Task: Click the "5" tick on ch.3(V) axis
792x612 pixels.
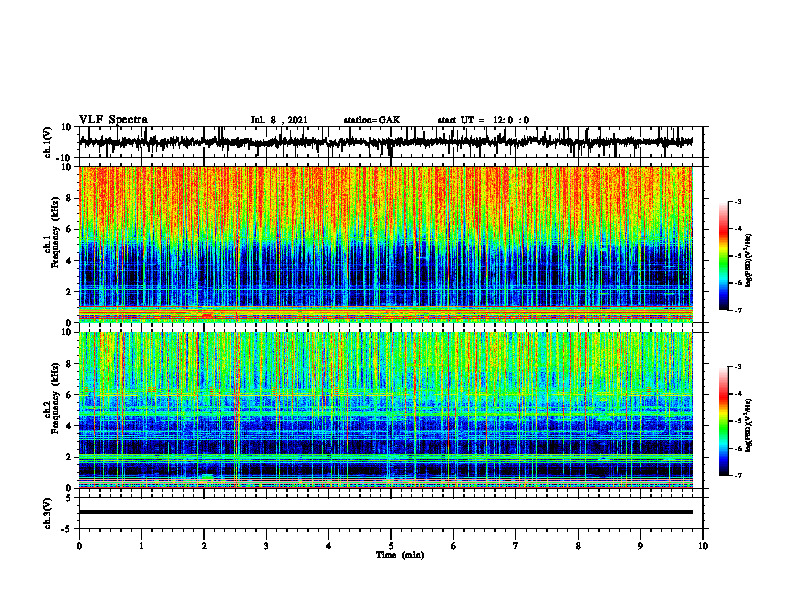Action: 70,498
